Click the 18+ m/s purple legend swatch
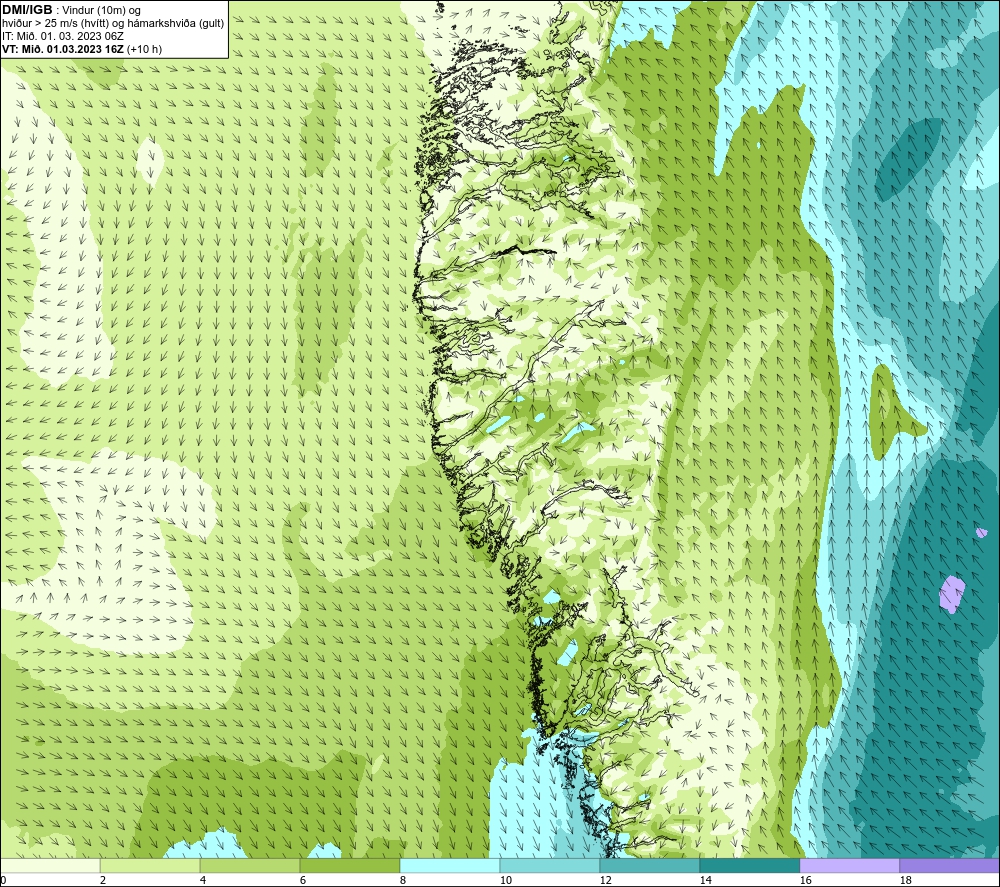This screenshot has width=1000, height=887. 949,866
